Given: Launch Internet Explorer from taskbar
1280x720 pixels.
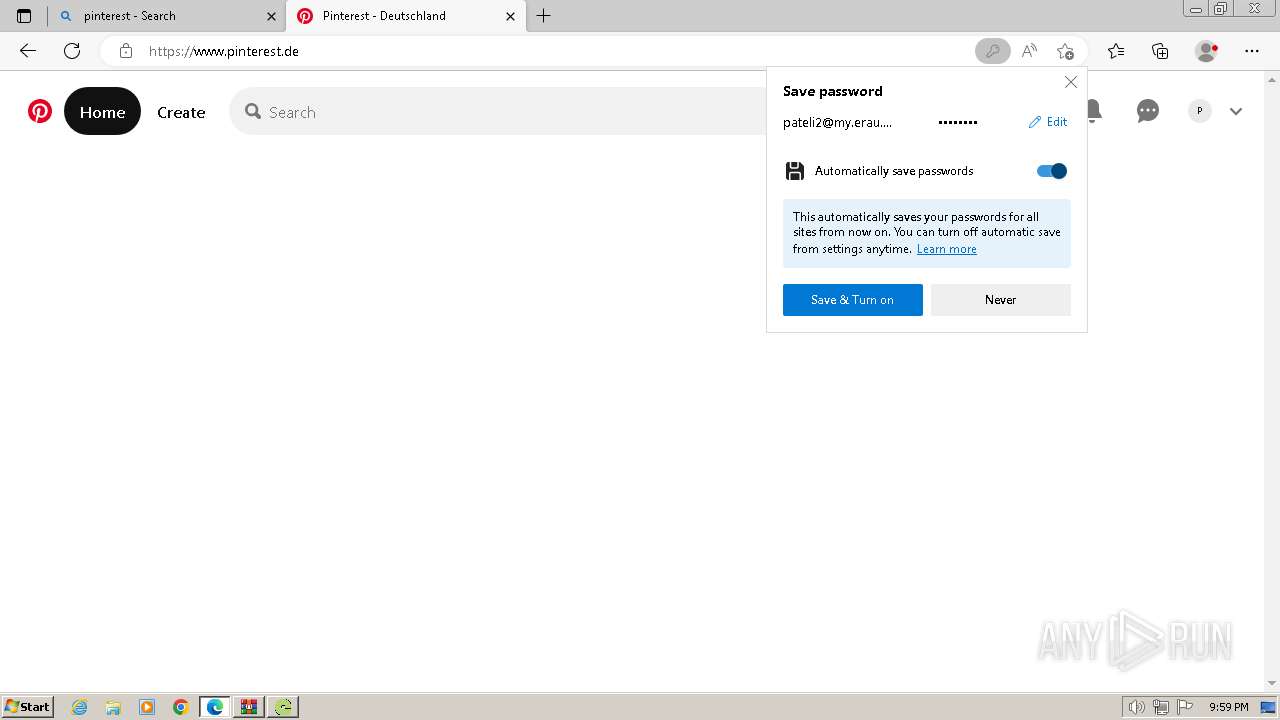Looking at the screenshot, I should point(80,707).
